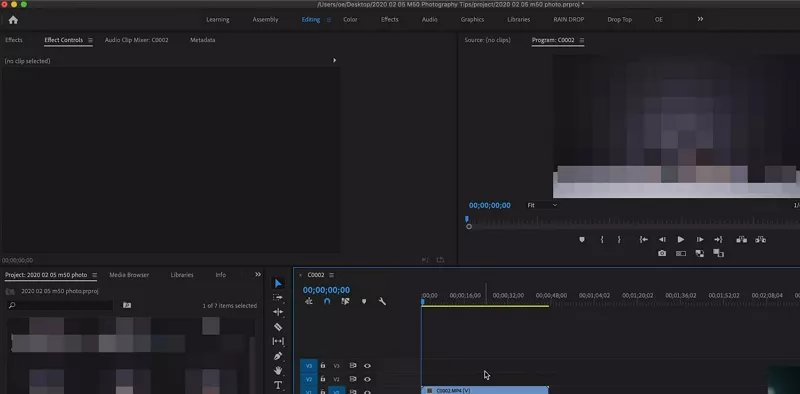Click the Program monitor blue timecode

[x=490, y=205]
